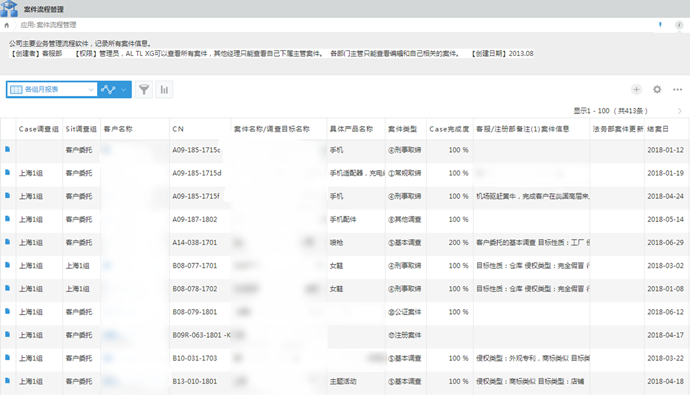The image size is (690, 395).
Task: Click 法务部案件更新 column header
Action: pos(617,129)
